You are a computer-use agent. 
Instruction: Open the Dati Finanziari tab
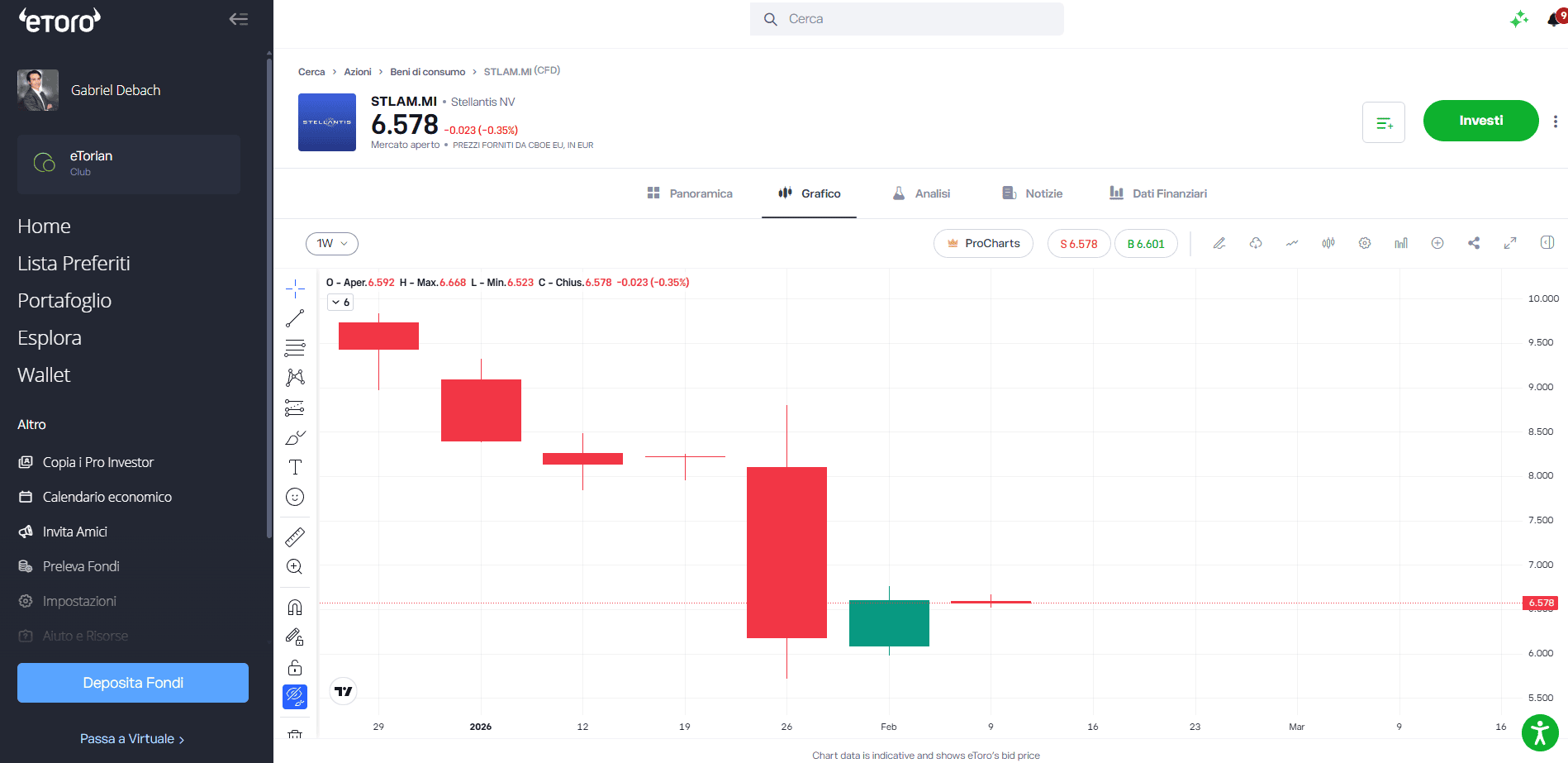coord(1158,193)
